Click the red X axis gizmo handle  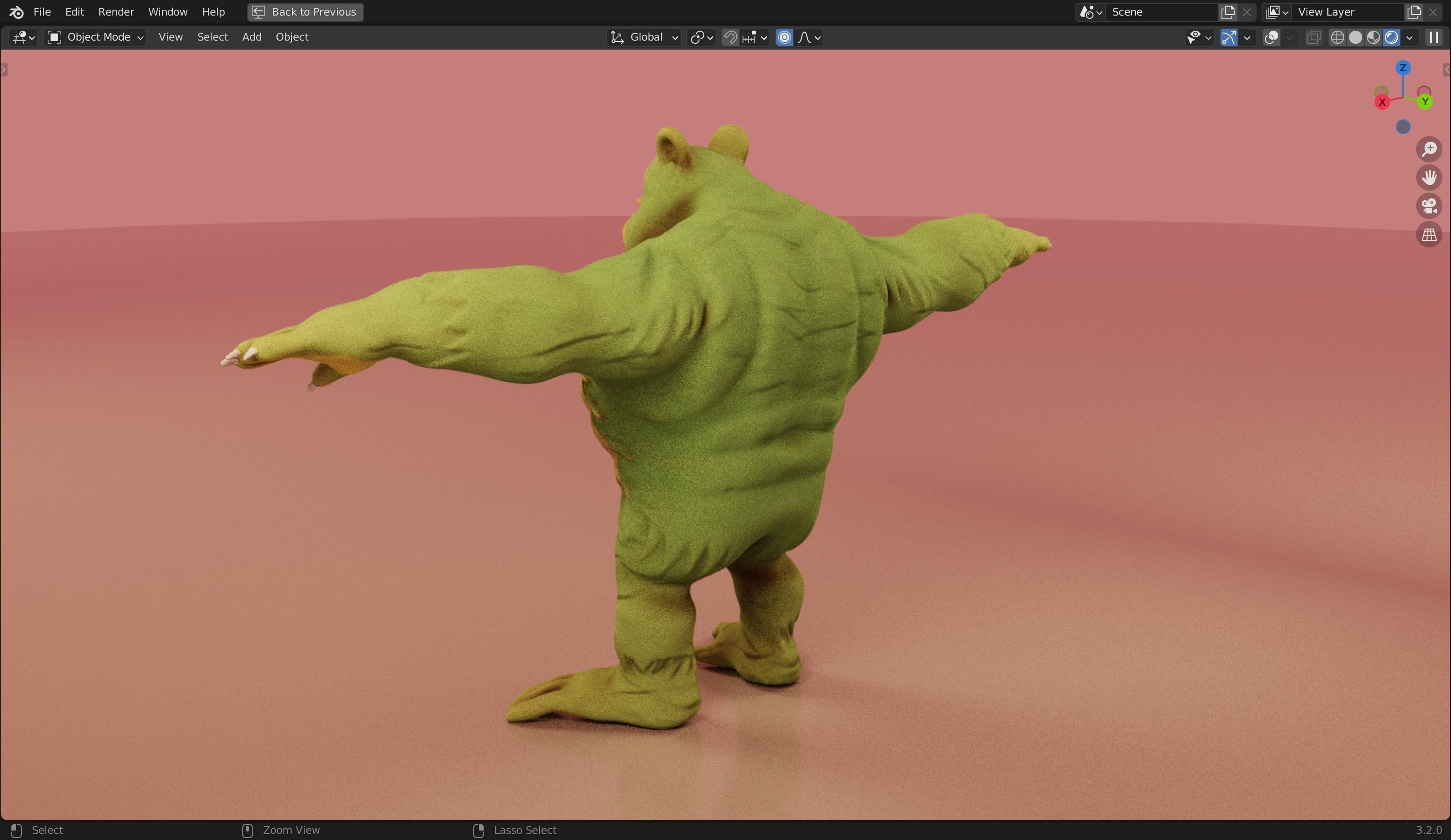pyautogui.click(x=1382, y=102)
